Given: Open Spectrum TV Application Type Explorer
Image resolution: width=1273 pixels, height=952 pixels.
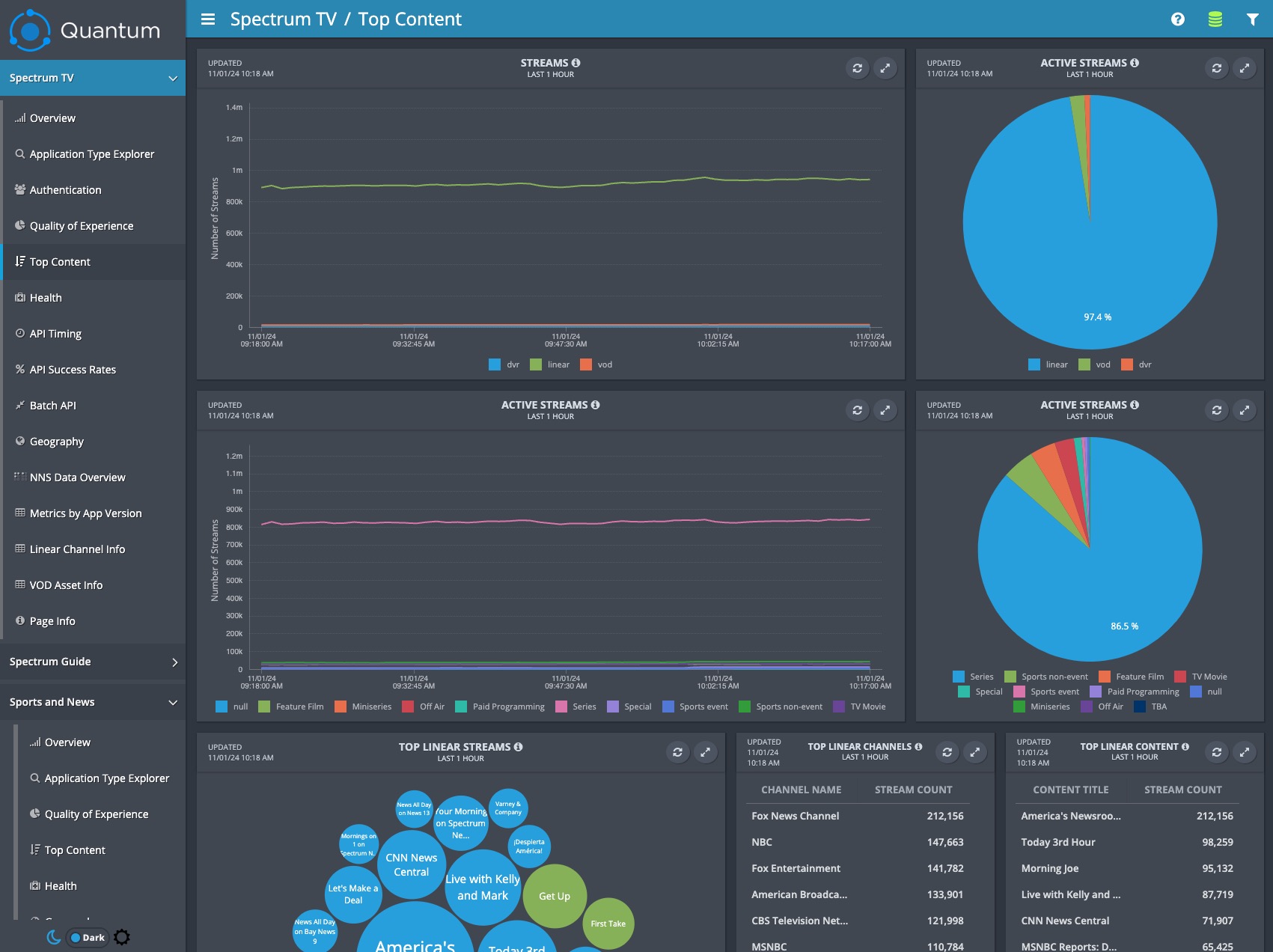Looking at the screenshot, I should point(94,154).
